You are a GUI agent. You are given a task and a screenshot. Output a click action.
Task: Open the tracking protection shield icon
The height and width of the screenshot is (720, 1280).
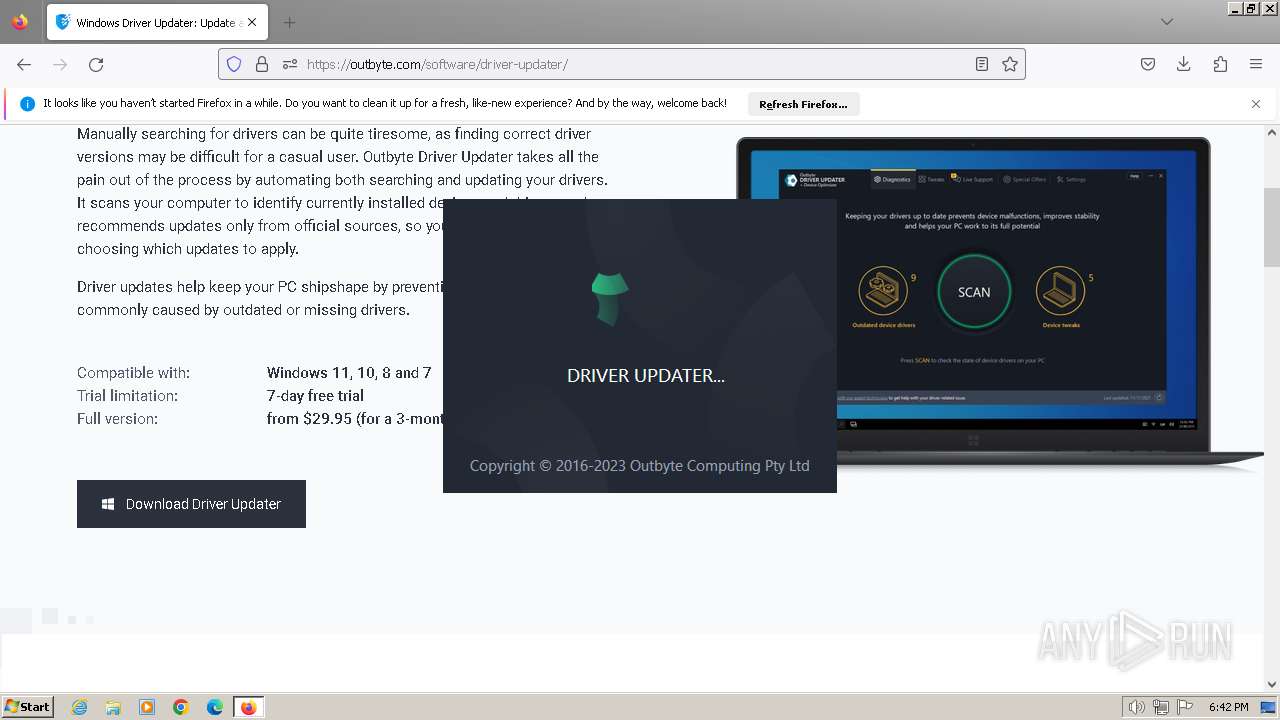point(234,64)
